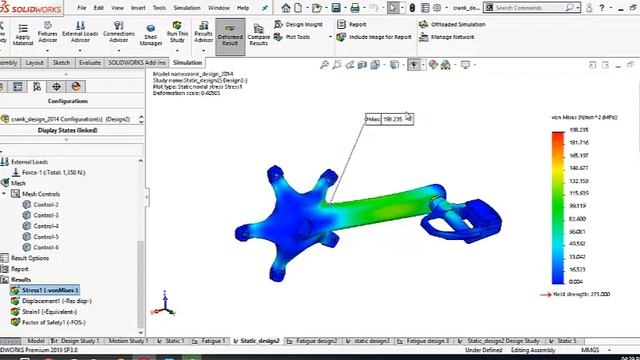Toggle the Deformed Result button

[x=230, y=36]
